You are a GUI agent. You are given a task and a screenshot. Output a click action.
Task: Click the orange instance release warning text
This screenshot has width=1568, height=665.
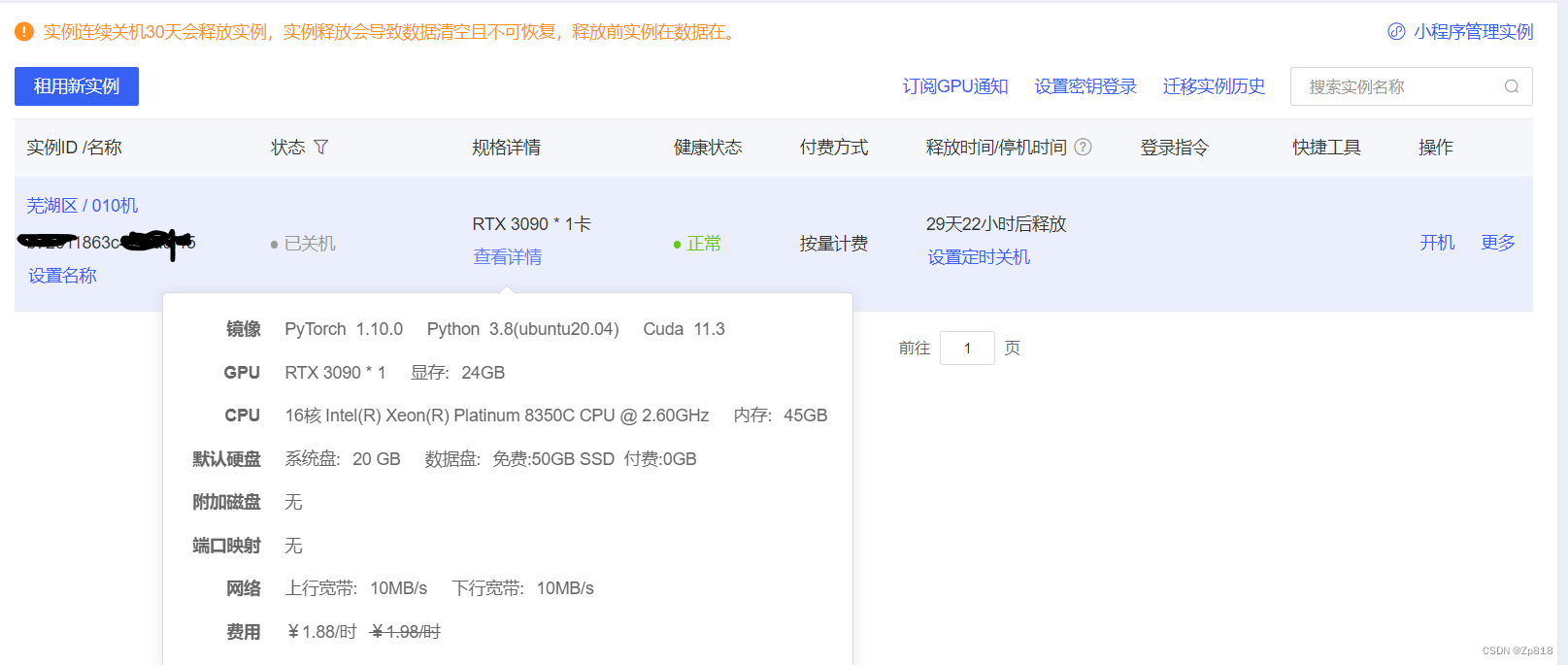click(391, 32)
